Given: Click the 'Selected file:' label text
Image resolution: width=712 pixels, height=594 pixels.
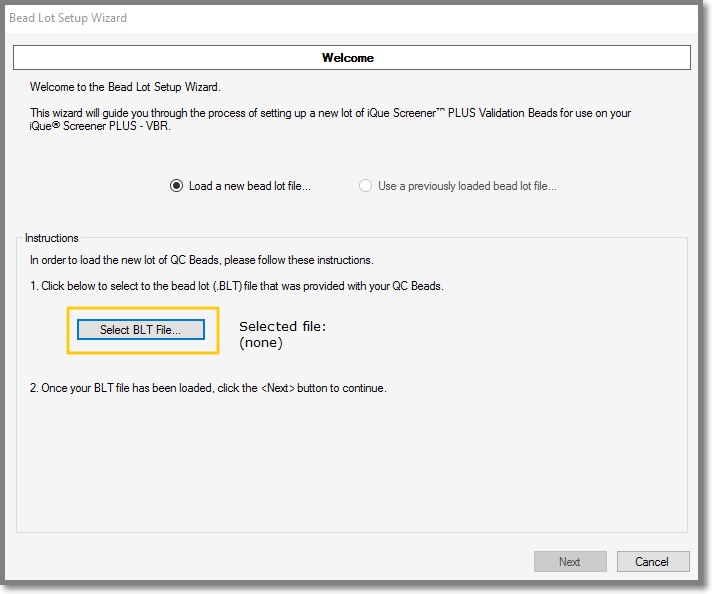Looking at the screenshot, I should (x=282, y=327).
